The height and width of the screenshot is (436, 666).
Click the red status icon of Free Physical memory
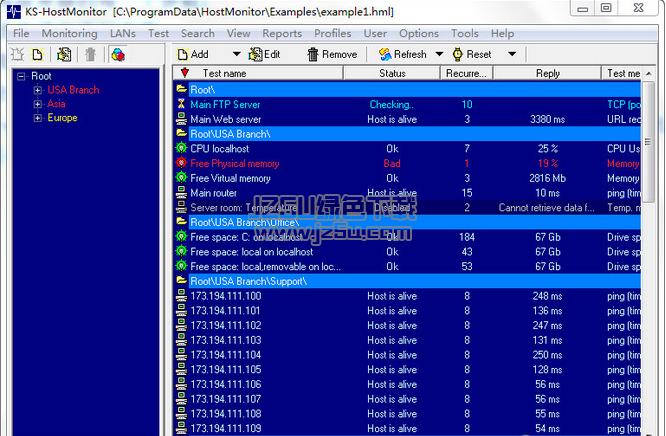pyautogui.click(x=181, y=163)
